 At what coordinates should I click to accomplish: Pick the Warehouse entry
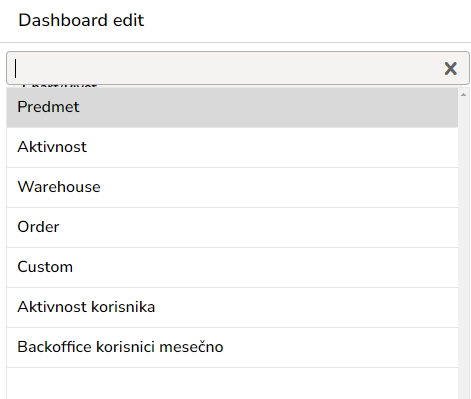[x=232, y=187]
